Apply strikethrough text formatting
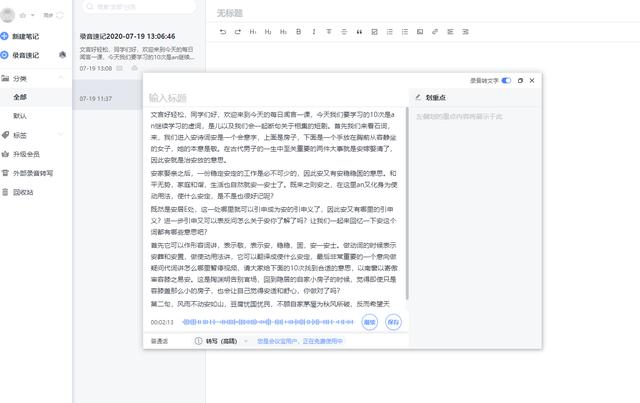The width and height of the screenshot is (640, 403). click(x=329, y=32)
